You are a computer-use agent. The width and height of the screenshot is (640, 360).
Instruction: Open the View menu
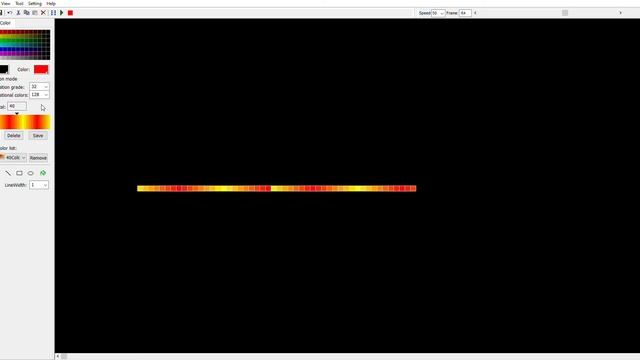tap(6, 3)
